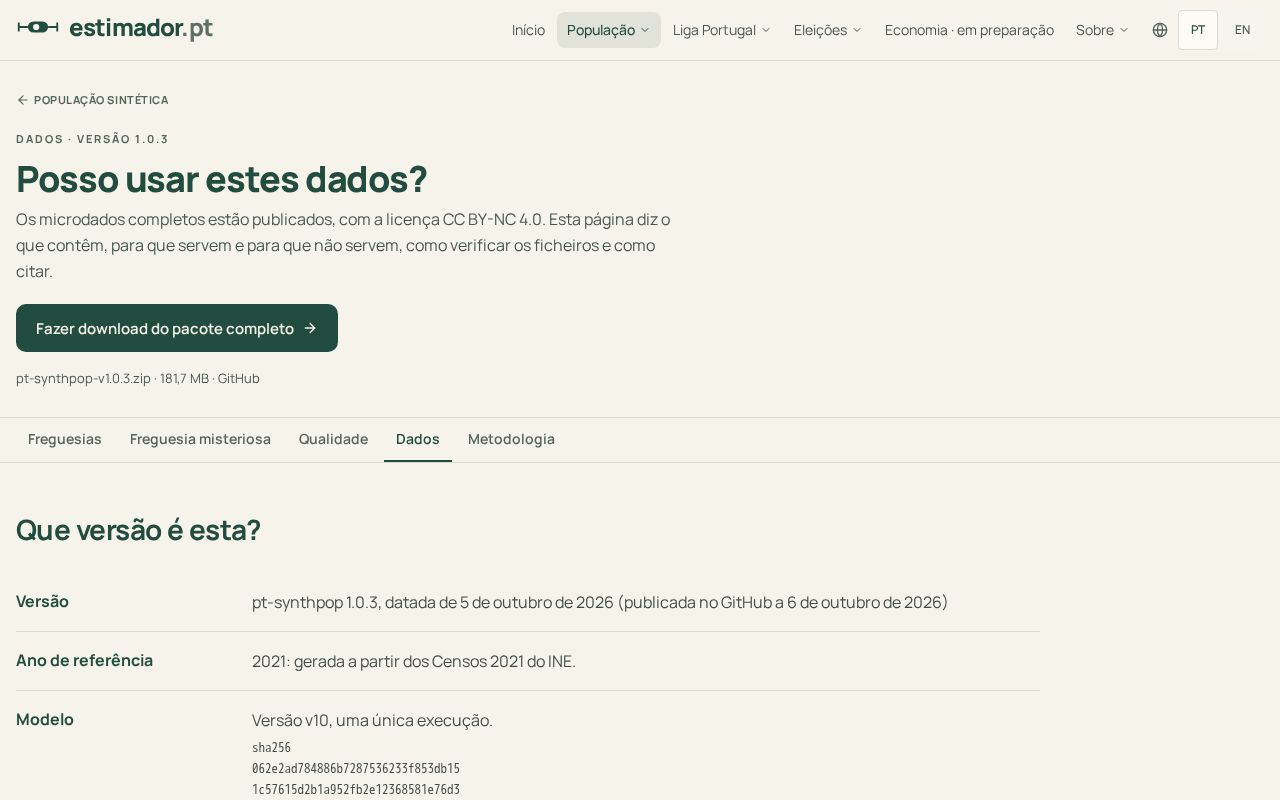Viewport: 1280px width, 800px height.
Task: Click Fazer download do pacote completo
Action: click(x=177, y=328)
